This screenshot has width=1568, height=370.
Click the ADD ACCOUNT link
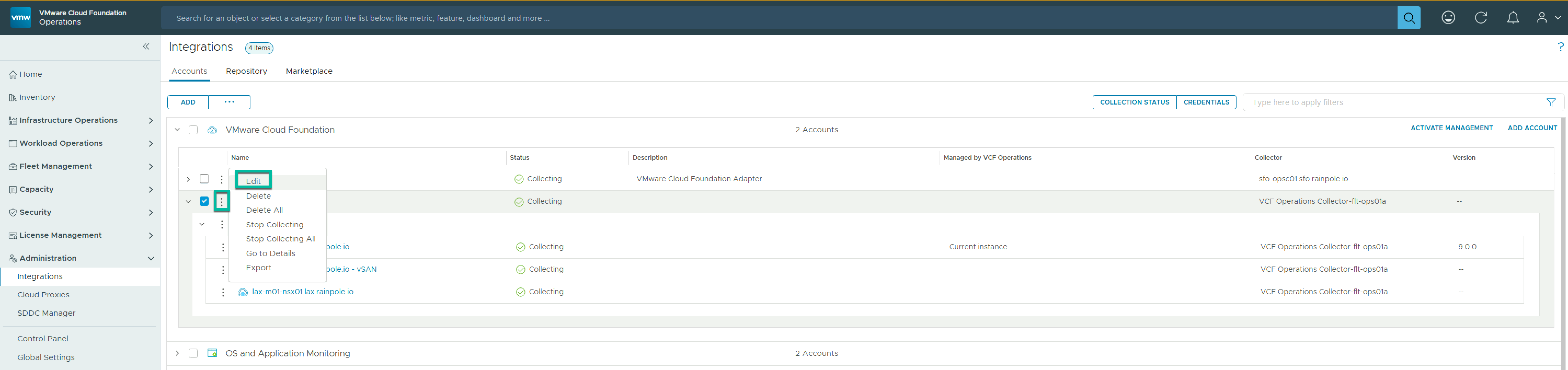pos(1531,128)
